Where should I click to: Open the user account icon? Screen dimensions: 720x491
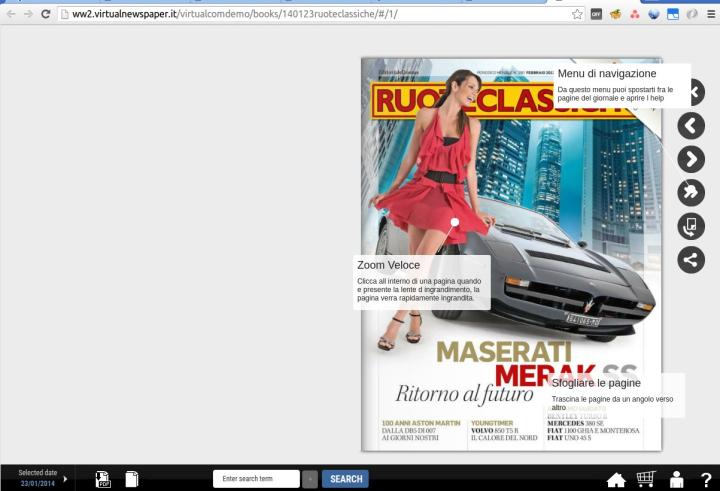(x=677, y=479)
